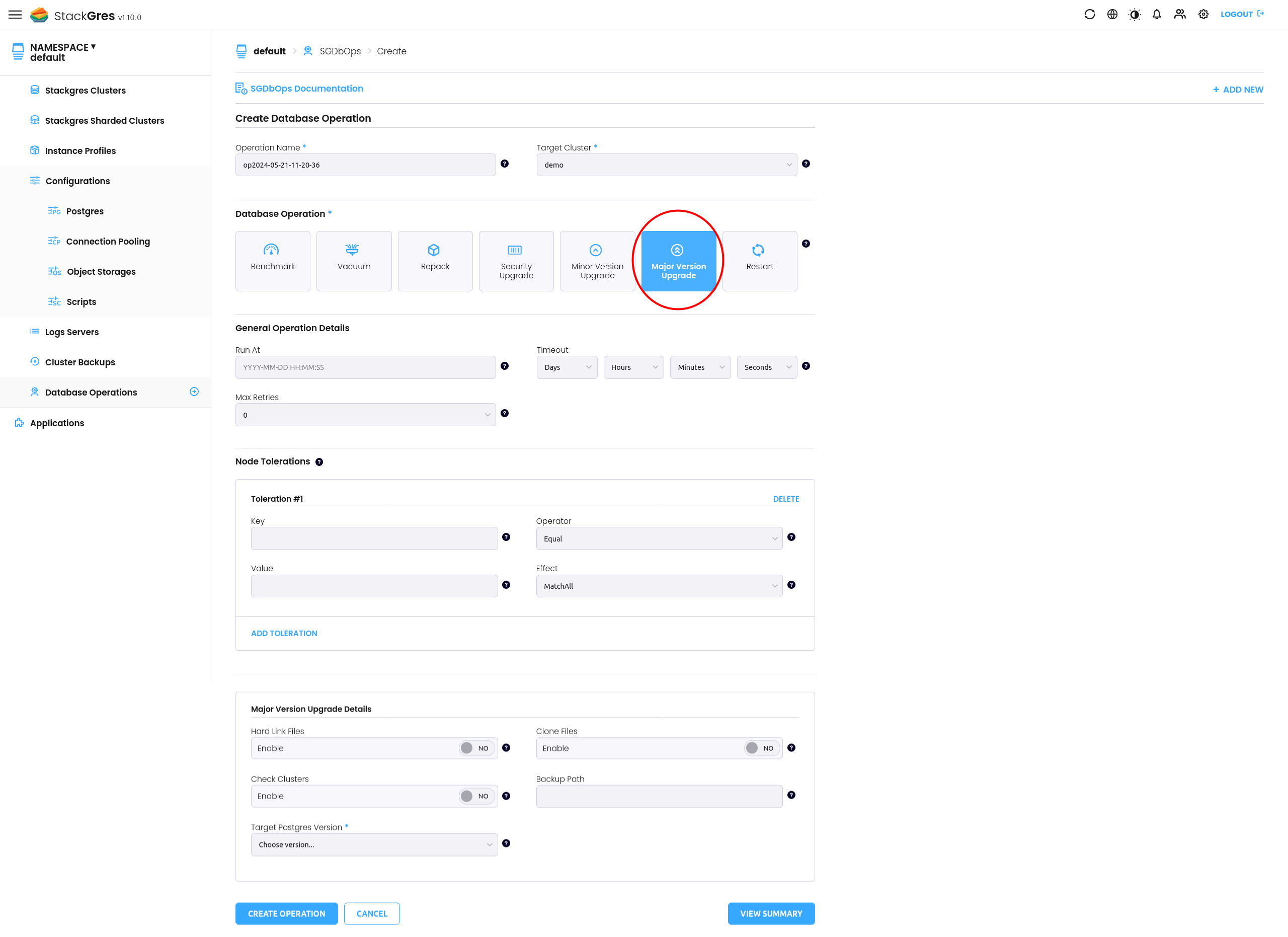Open the hamburger menu icon

(15, 15)
